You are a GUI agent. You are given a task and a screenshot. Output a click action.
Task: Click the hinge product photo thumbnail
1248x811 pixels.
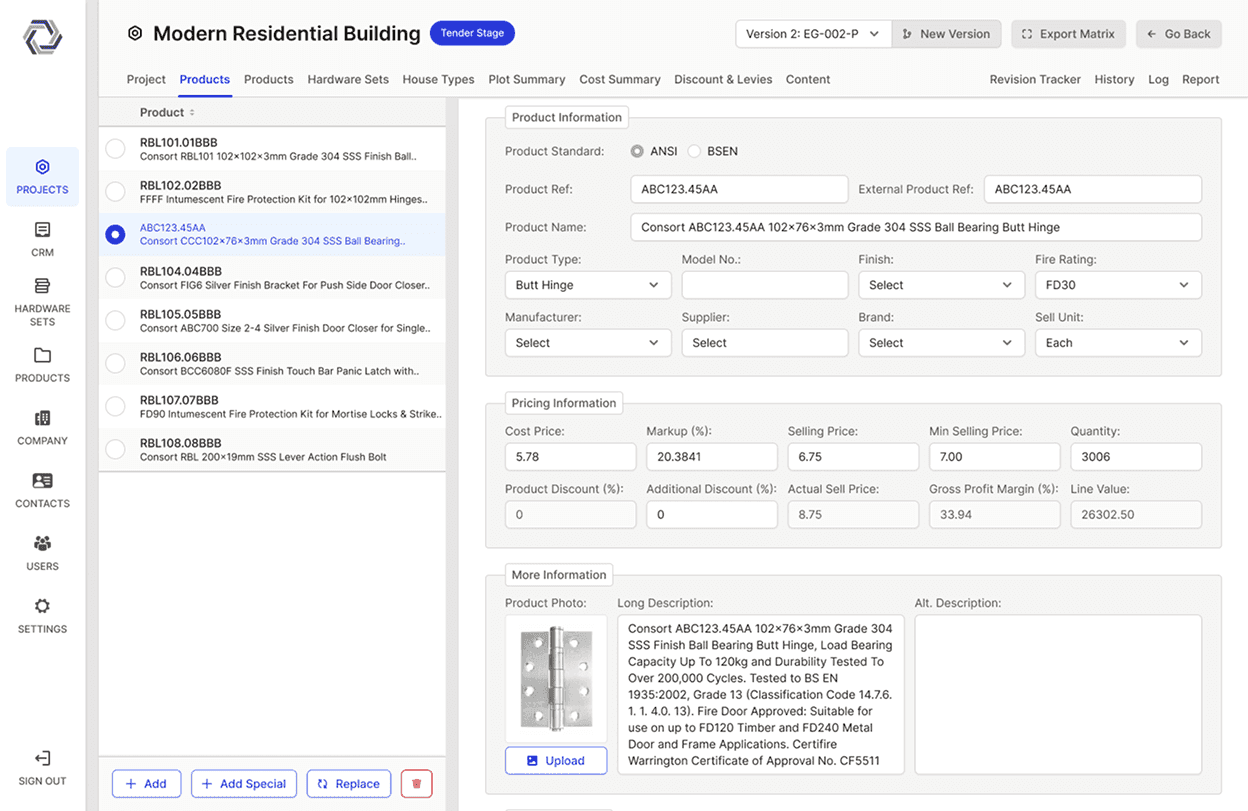pyautogui.click(x=556, y=678)
